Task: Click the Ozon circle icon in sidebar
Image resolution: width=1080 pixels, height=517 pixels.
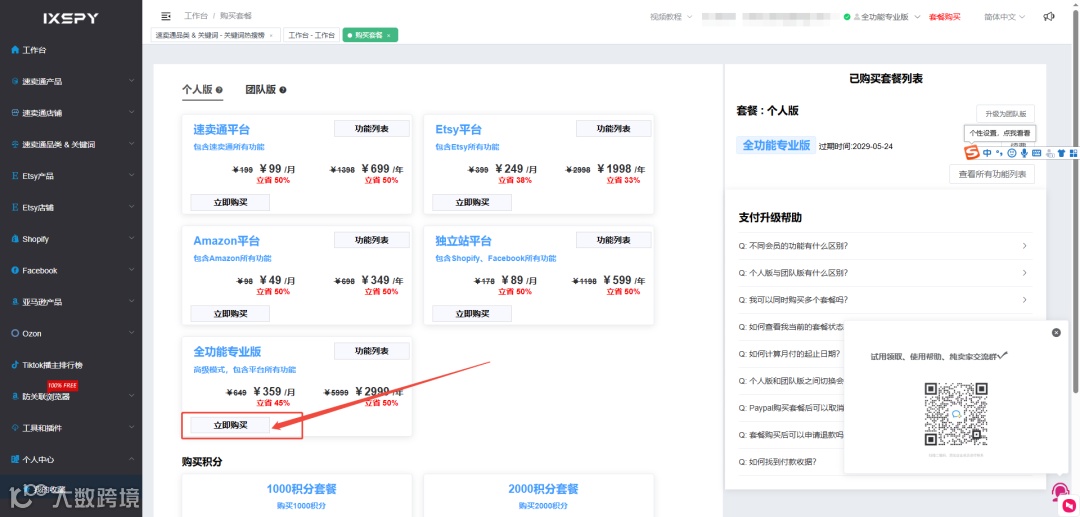Action: click(x=15, y=333)
